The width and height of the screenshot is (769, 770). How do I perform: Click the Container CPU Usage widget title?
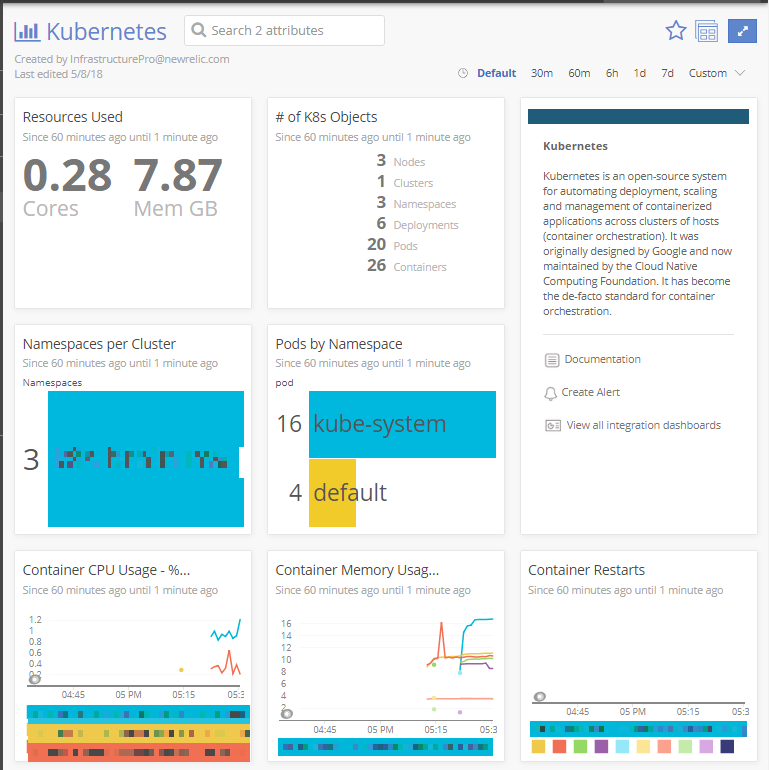pyautogui.click(x=106, y=570)
